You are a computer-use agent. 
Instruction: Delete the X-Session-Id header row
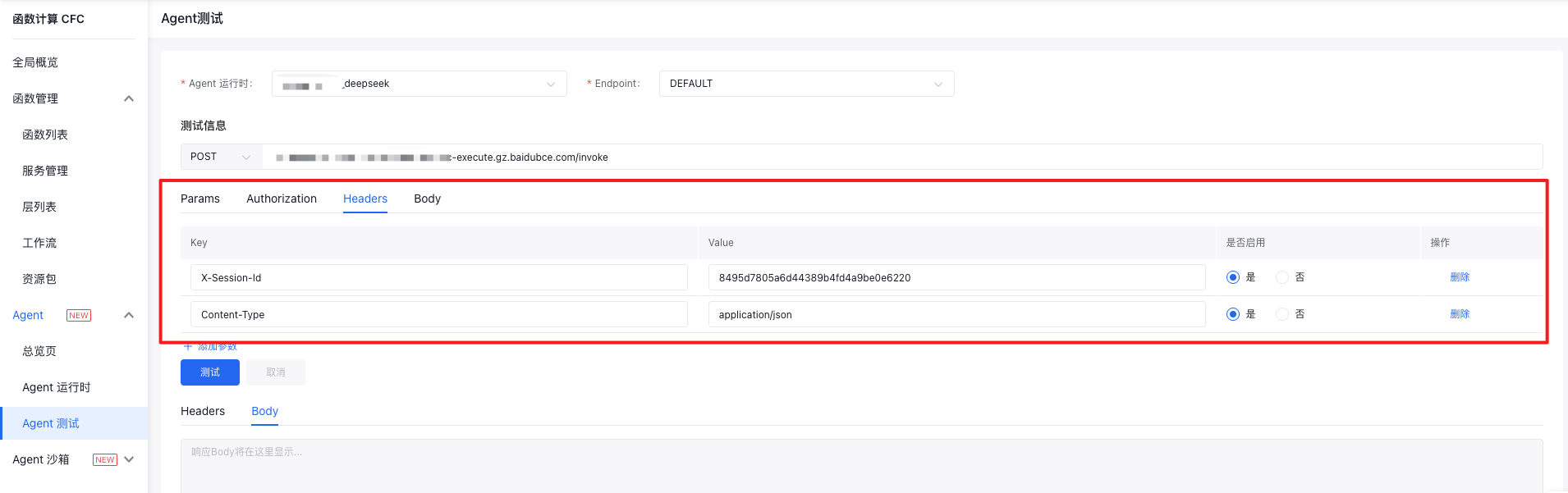(1460, 277)
